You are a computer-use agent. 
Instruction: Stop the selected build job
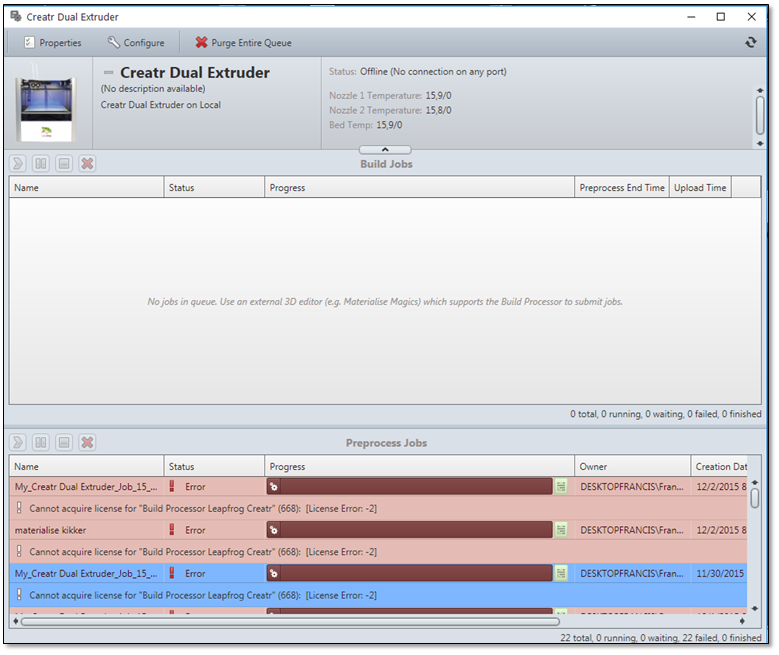pos(64,164)
